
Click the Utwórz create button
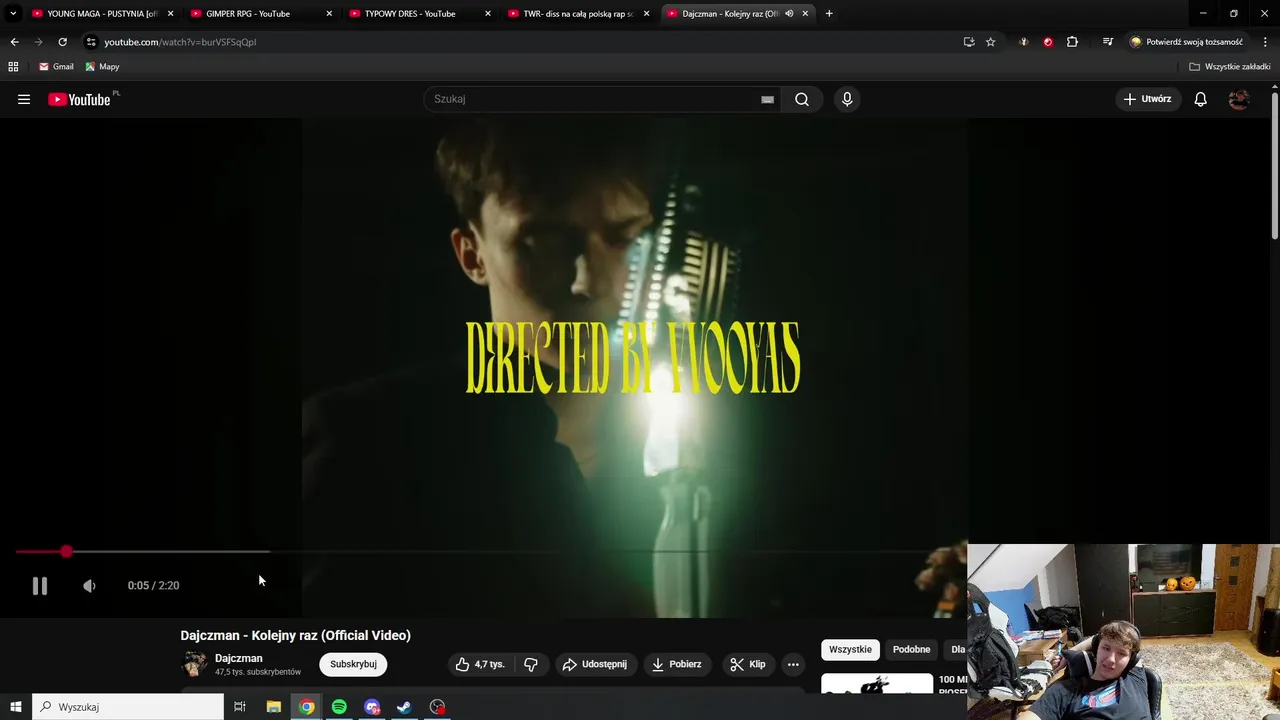click(x=1148, y=99)
